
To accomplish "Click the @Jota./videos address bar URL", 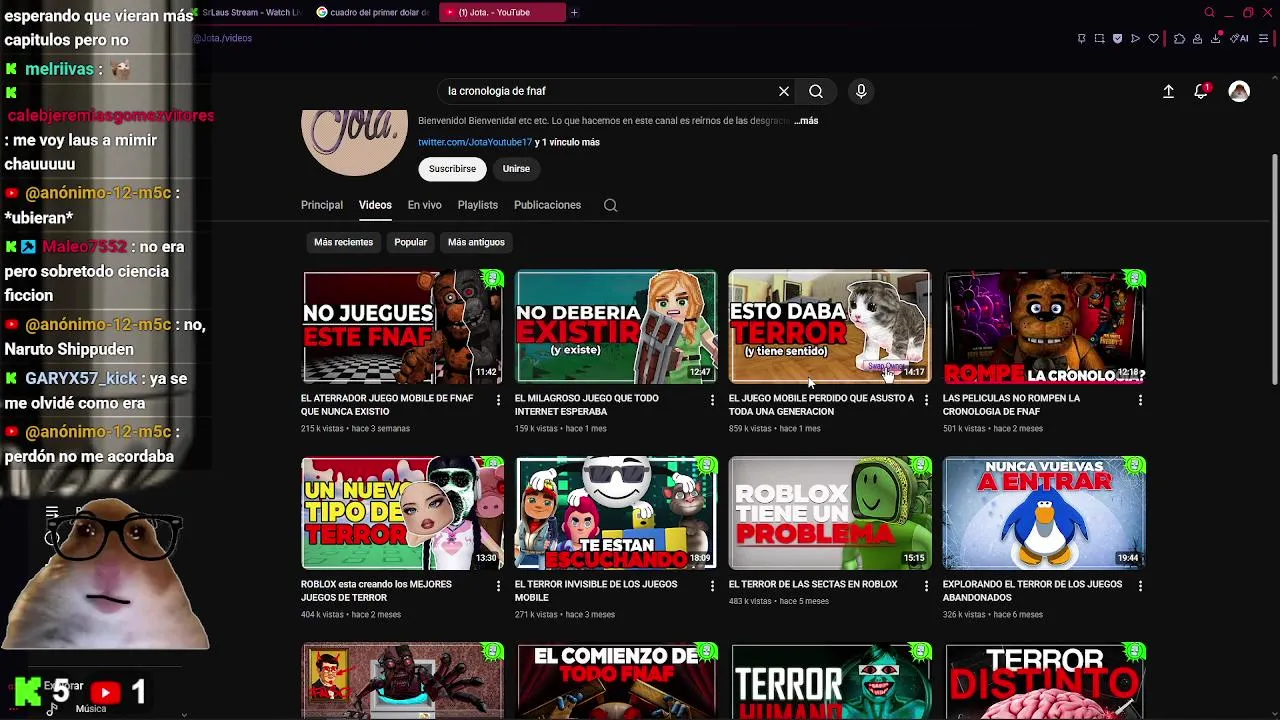I will 222,38.
